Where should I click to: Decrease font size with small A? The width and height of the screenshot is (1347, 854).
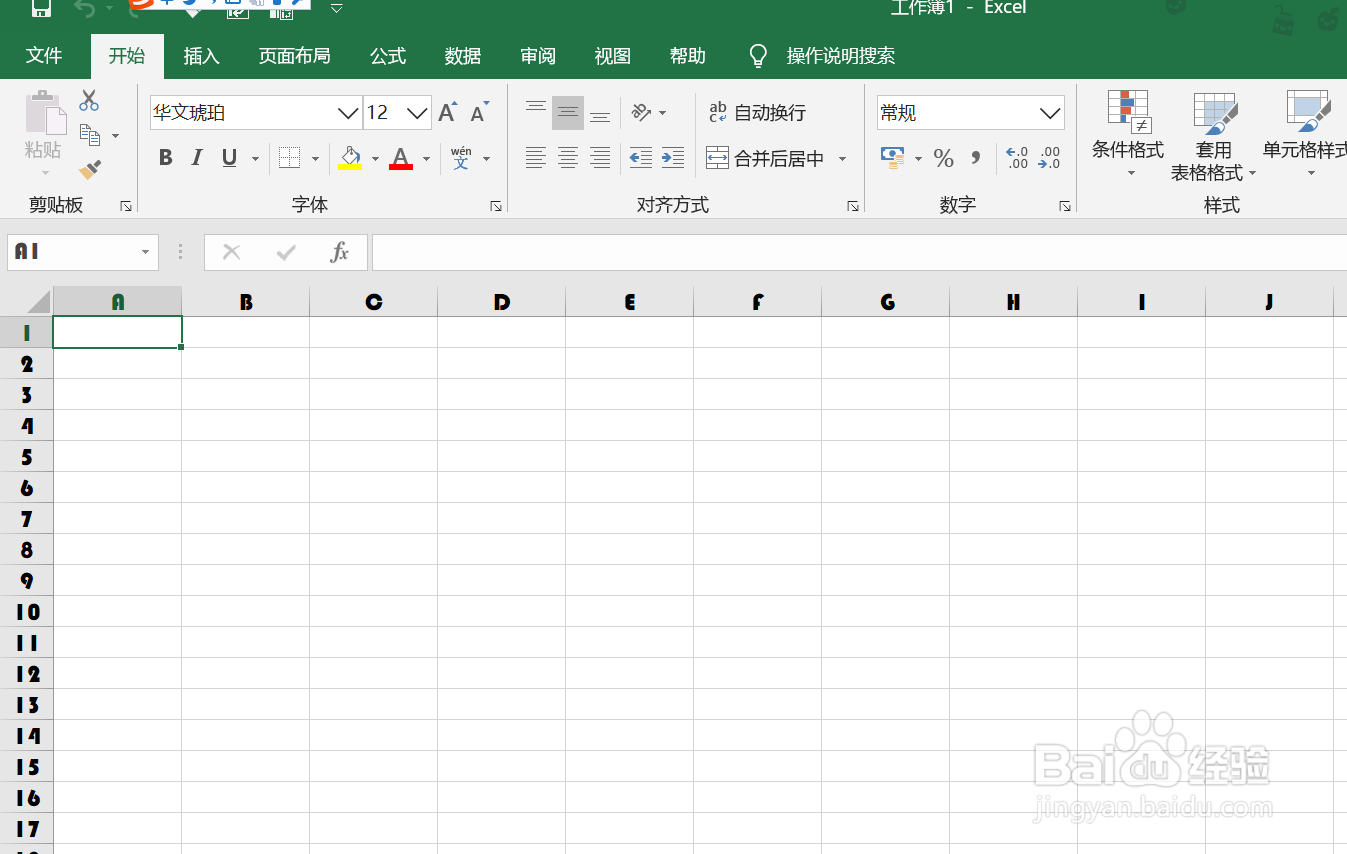[479, 113]
